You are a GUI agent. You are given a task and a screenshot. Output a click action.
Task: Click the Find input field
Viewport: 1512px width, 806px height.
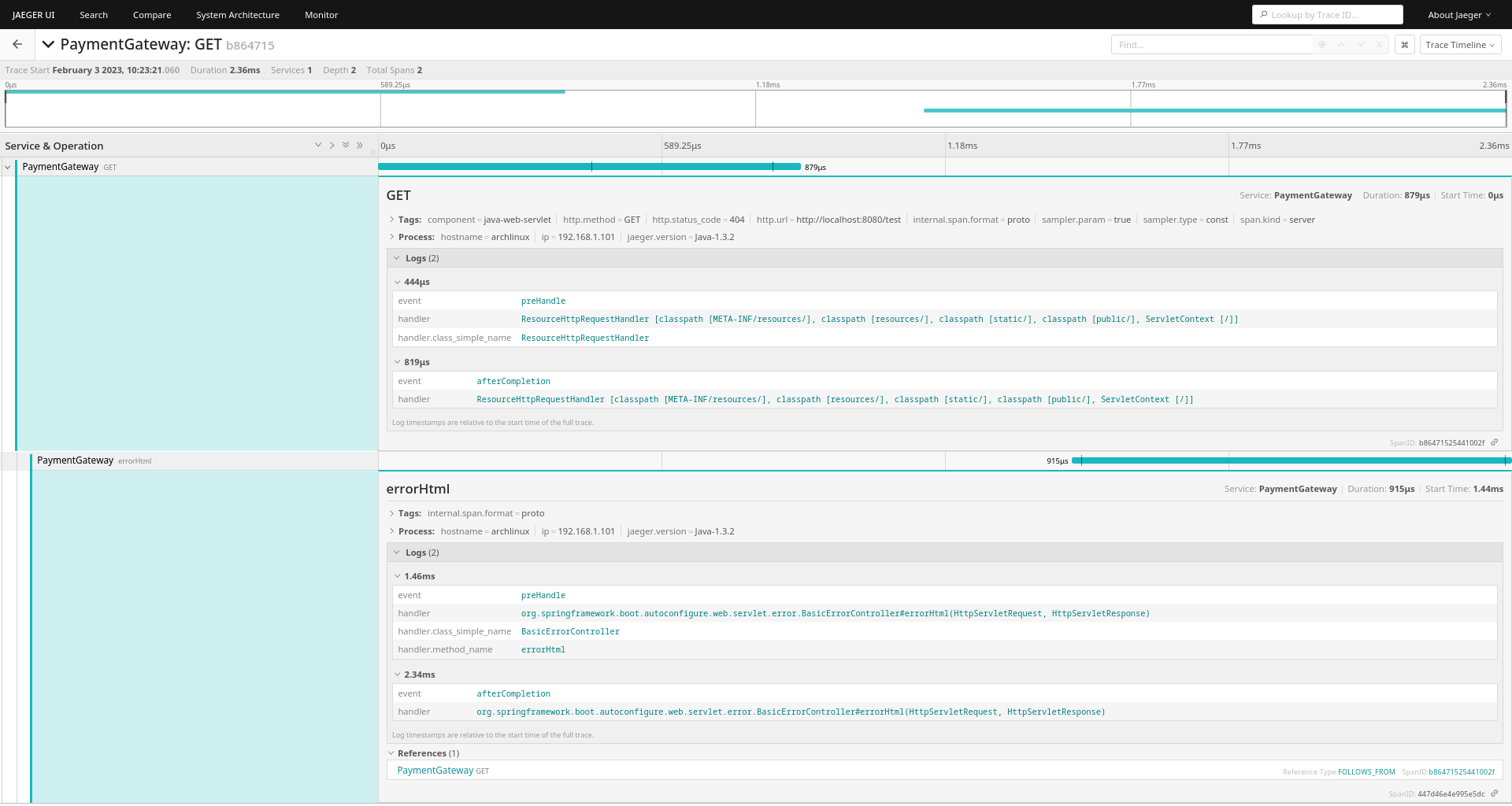coord(1213,45)
